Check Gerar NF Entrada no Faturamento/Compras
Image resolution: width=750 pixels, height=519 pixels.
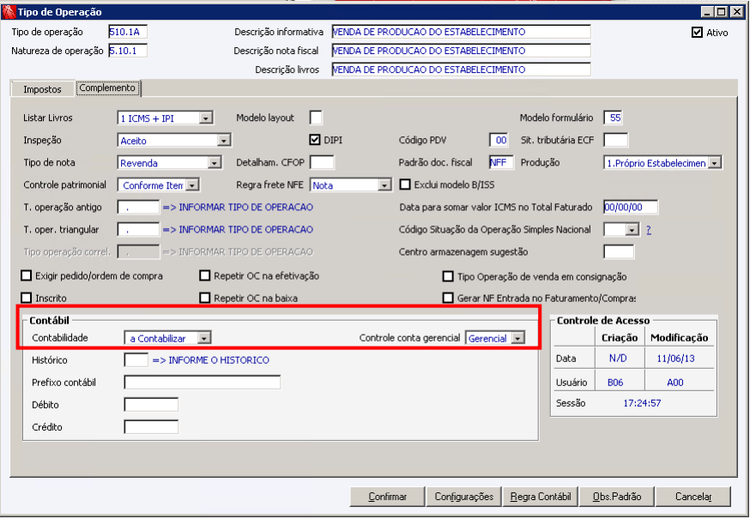coord(448,298)
